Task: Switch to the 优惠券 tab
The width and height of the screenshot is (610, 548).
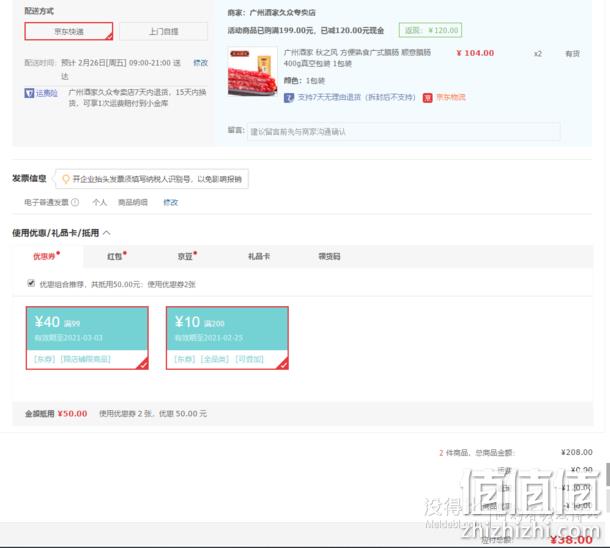Action: point(46,256)
